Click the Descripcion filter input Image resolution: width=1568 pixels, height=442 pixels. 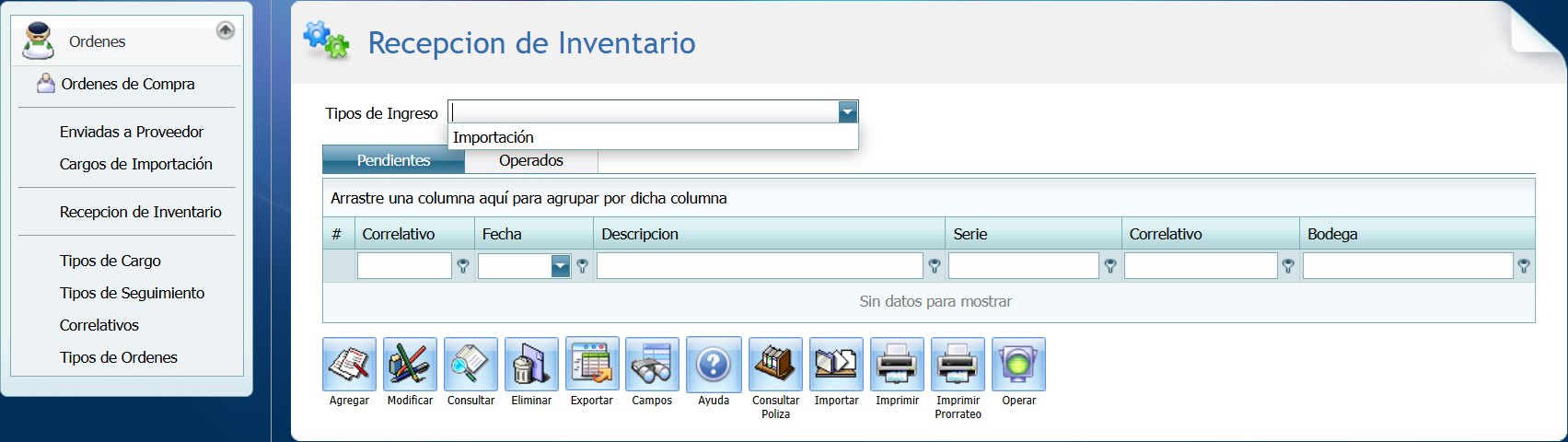[x=760, y=266]
